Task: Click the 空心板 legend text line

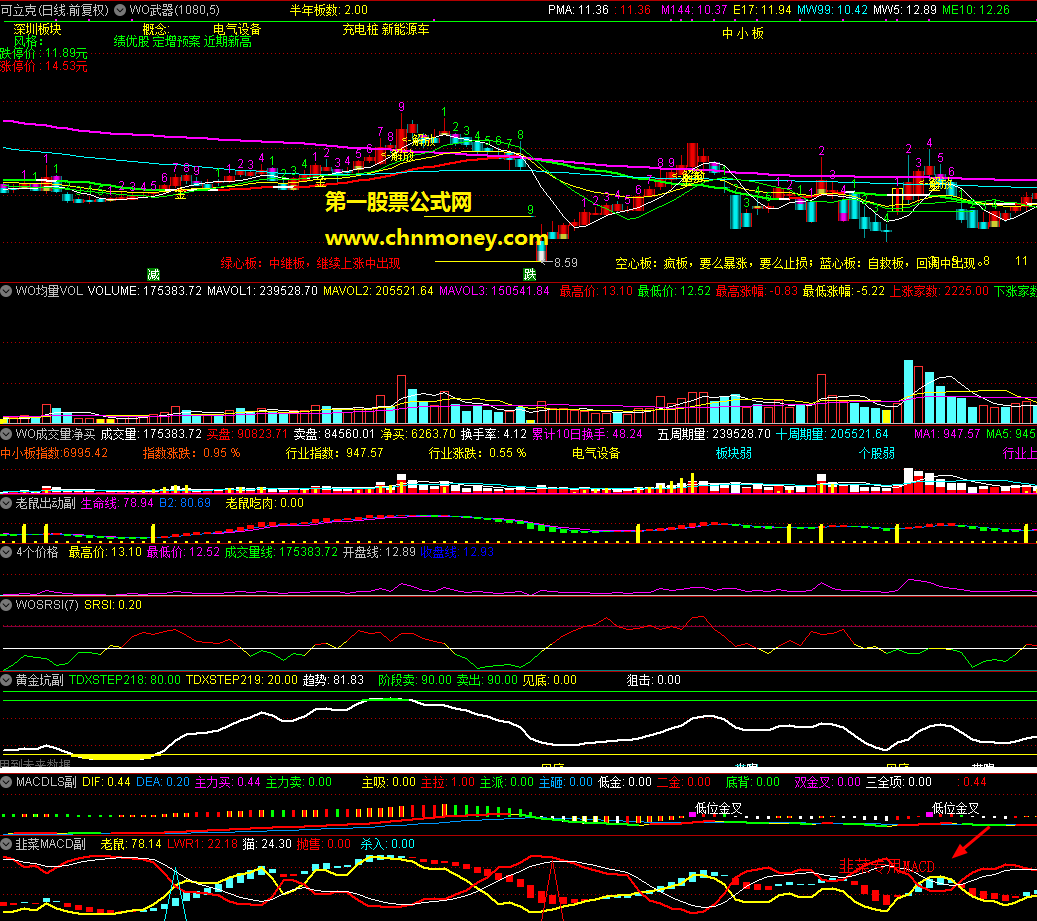Action: 798,264
